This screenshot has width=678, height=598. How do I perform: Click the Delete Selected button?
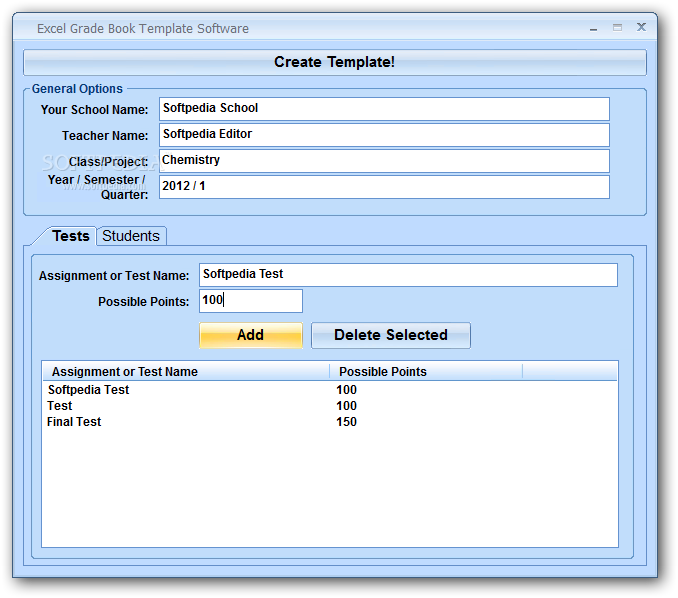pyautogui.click(x=391, y=335)
